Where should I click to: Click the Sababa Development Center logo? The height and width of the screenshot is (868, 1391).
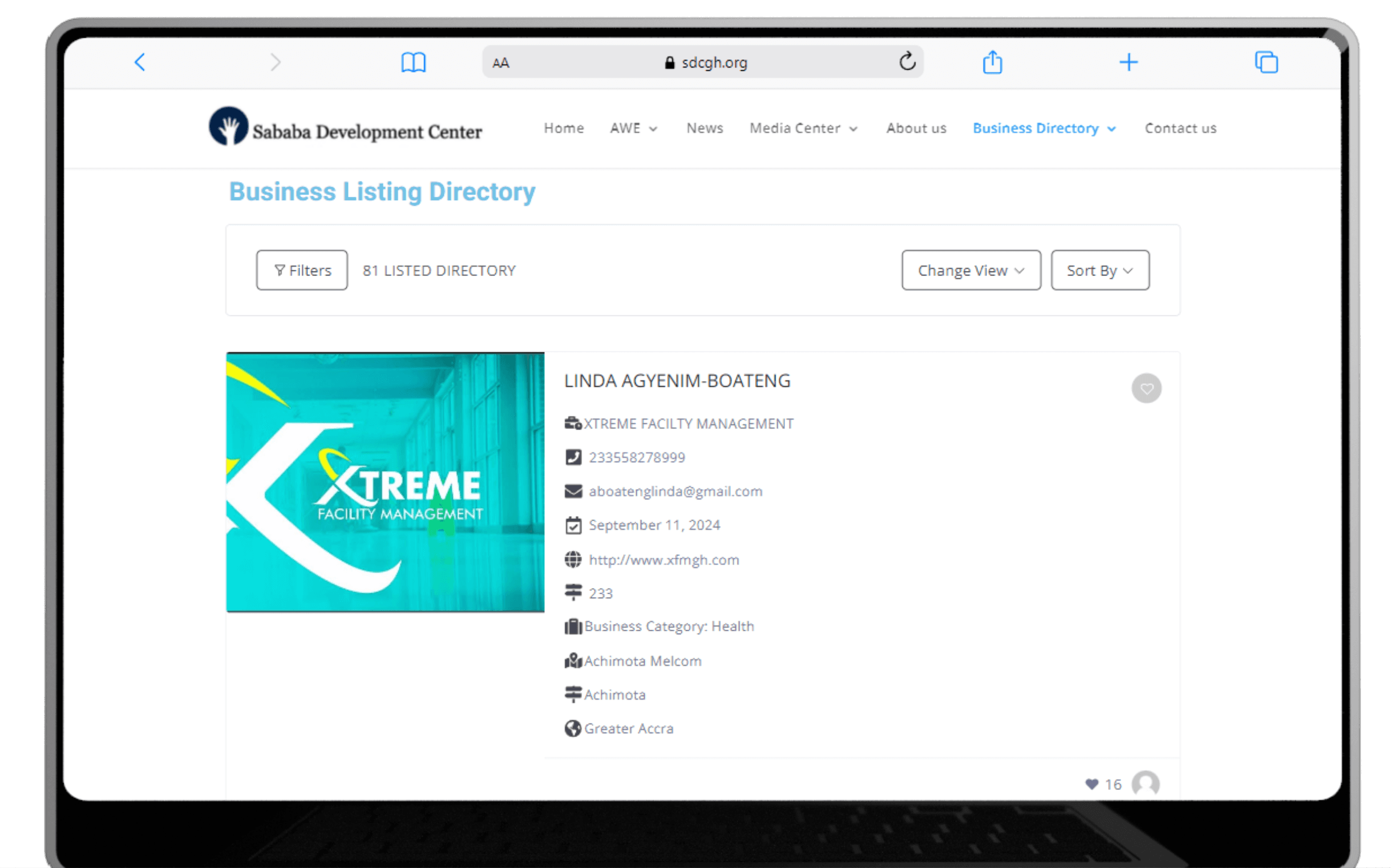[346, 126]
